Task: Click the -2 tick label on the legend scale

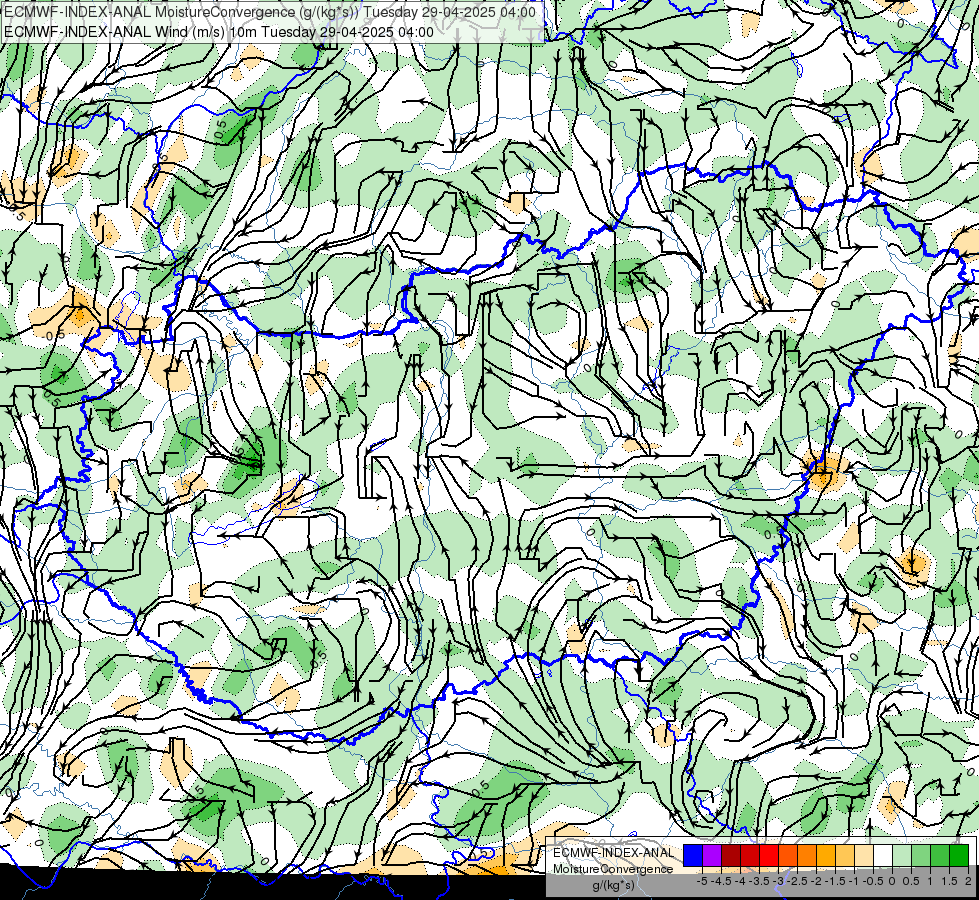Action: click(817, 881)
